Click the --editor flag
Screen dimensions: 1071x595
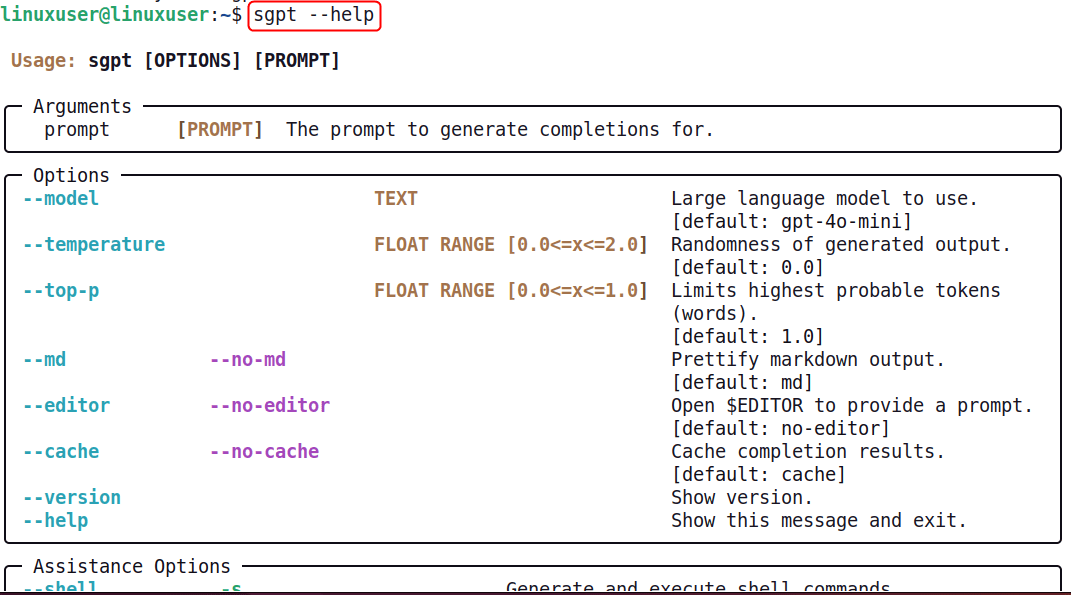click(66, 405)
